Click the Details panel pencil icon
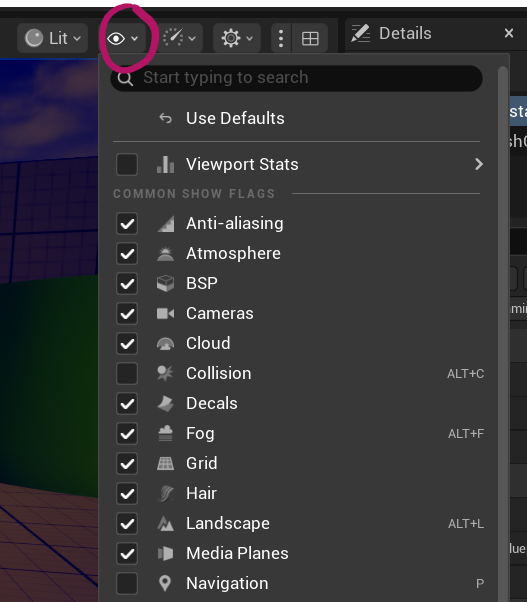Screen dimensions: 527x602 tap(360, 33)
